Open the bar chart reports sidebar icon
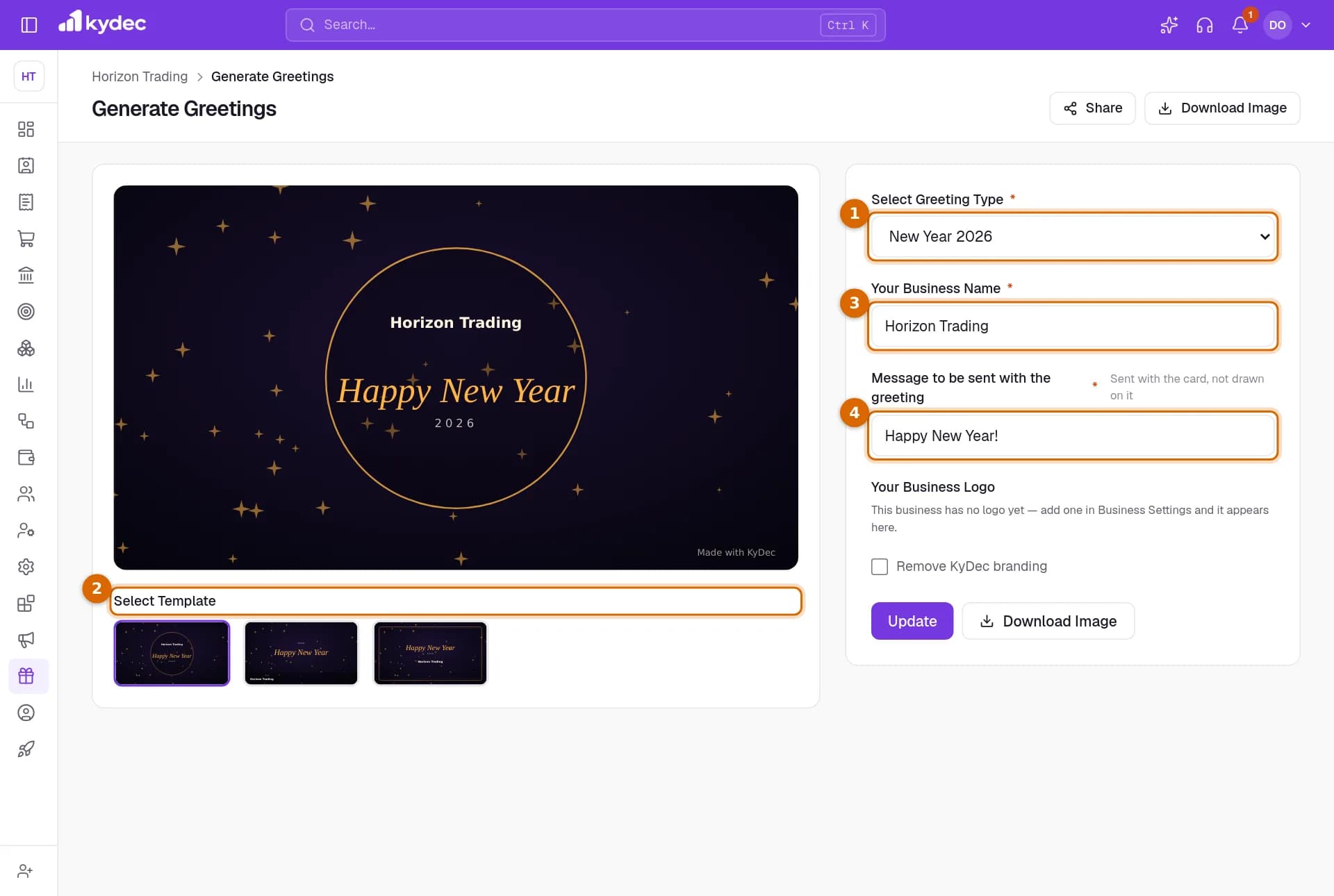The height and width of the screenshot is (896, 1334). pos(26,385)
